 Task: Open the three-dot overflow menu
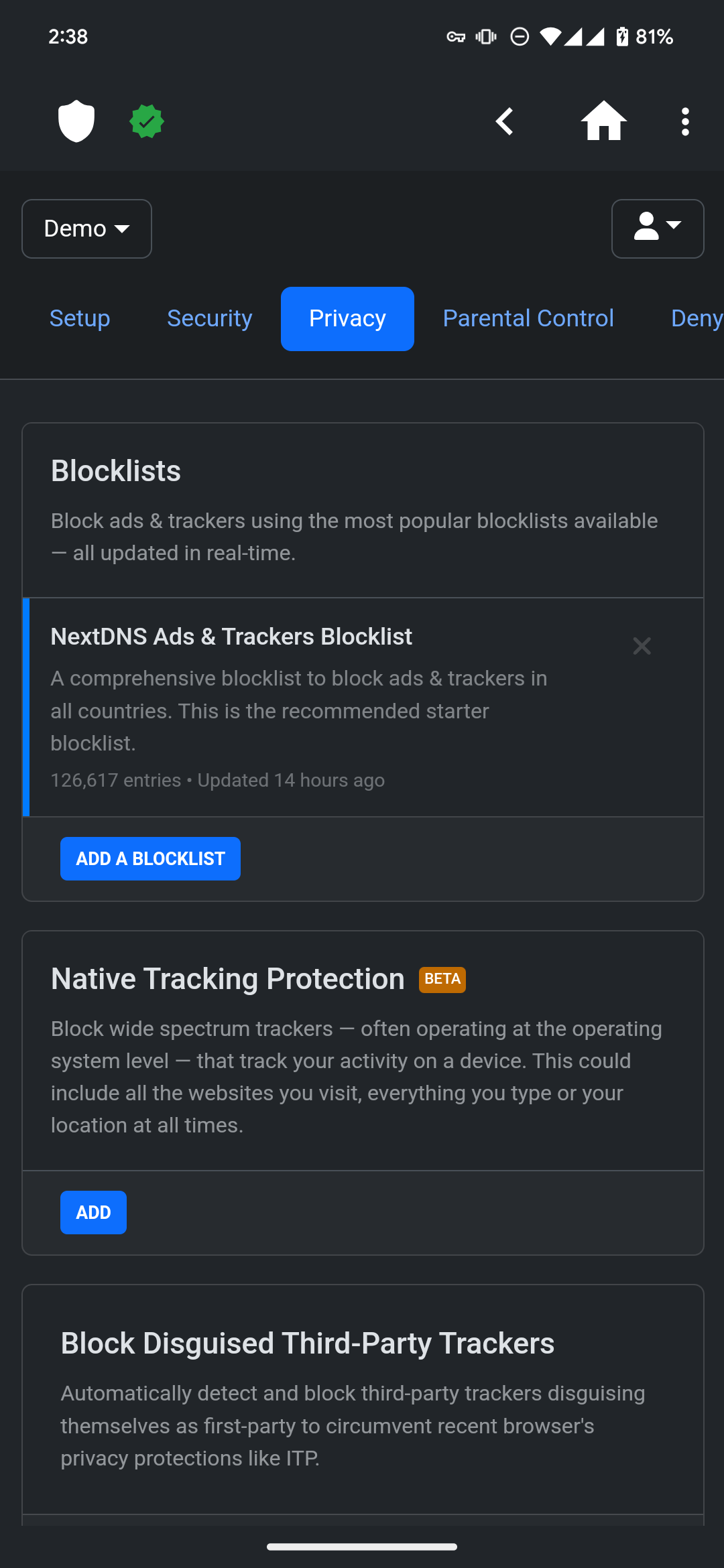[684, 121]
